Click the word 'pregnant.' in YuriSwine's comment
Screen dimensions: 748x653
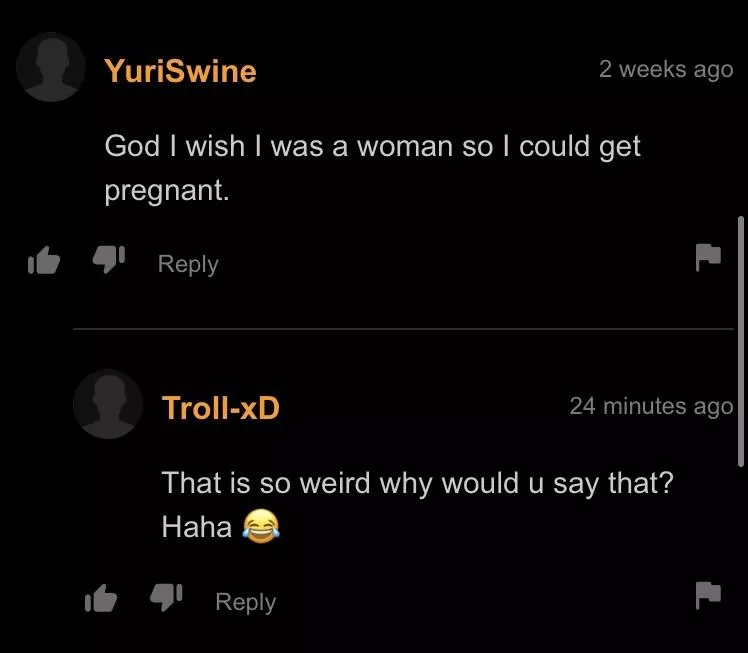pos(167,191)
